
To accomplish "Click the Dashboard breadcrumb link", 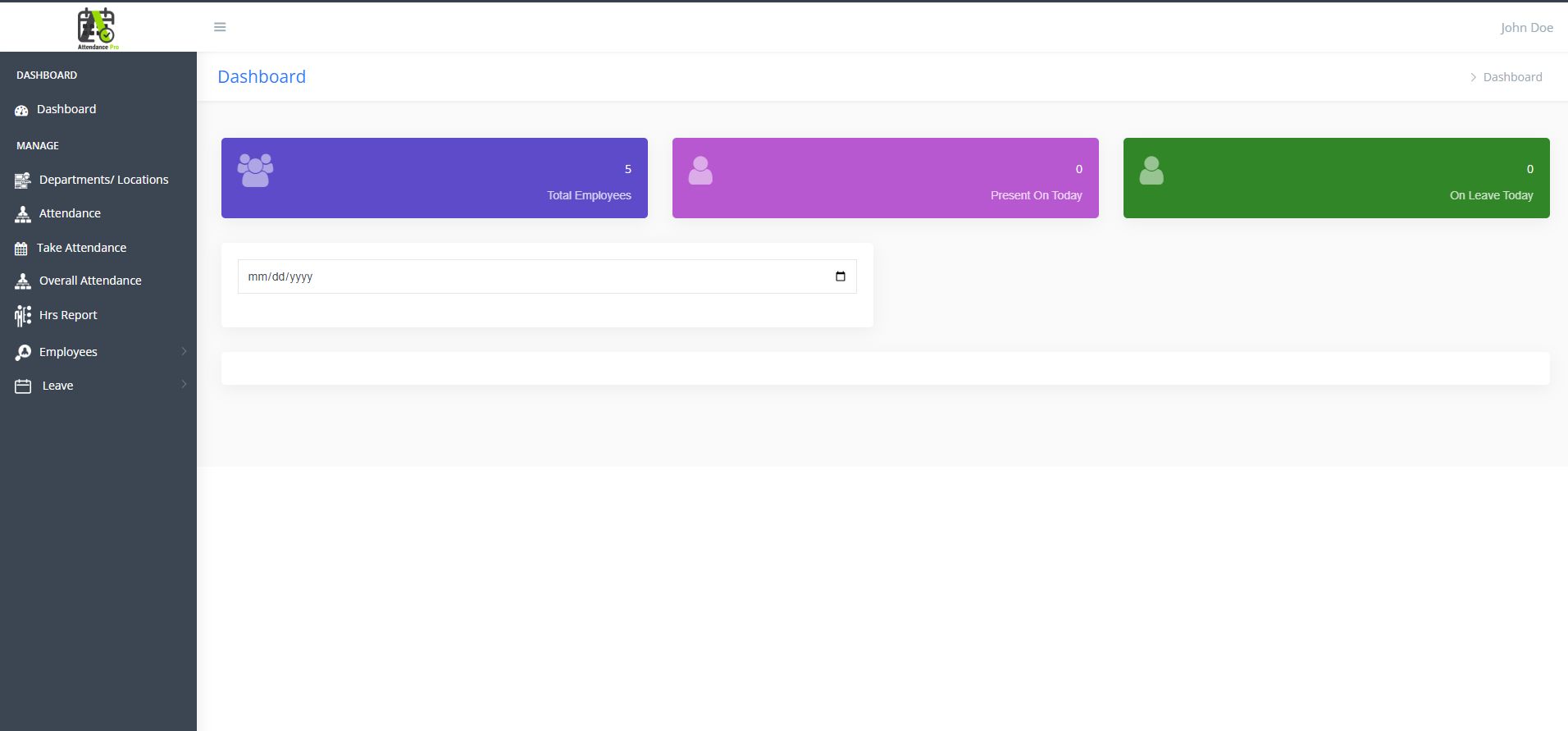I will pyautogui.click(x=1512, y=77).
